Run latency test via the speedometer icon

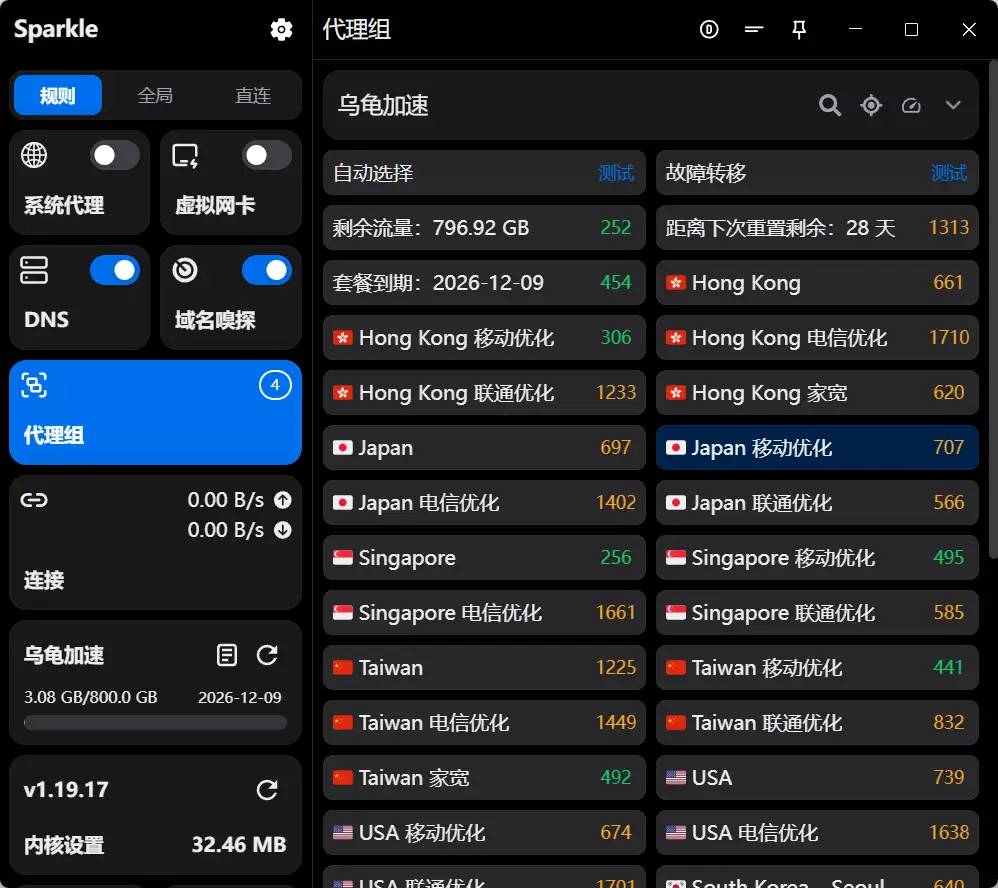coord(911,105)
